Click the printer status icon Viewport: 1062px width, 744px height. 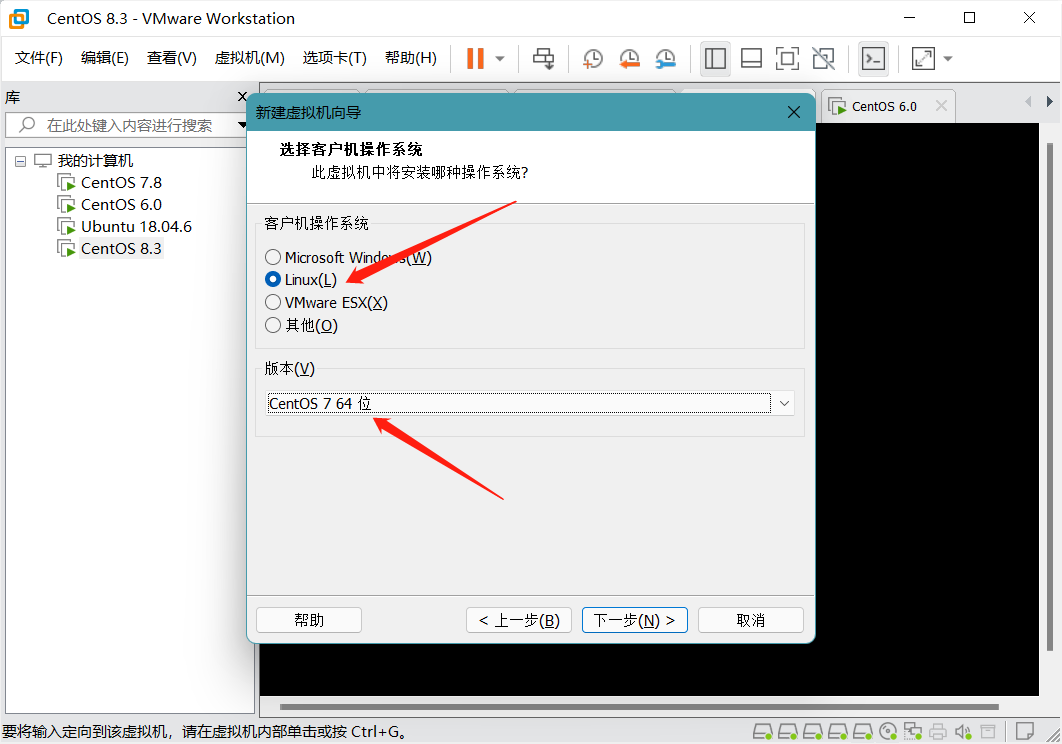tap(938, 731)
